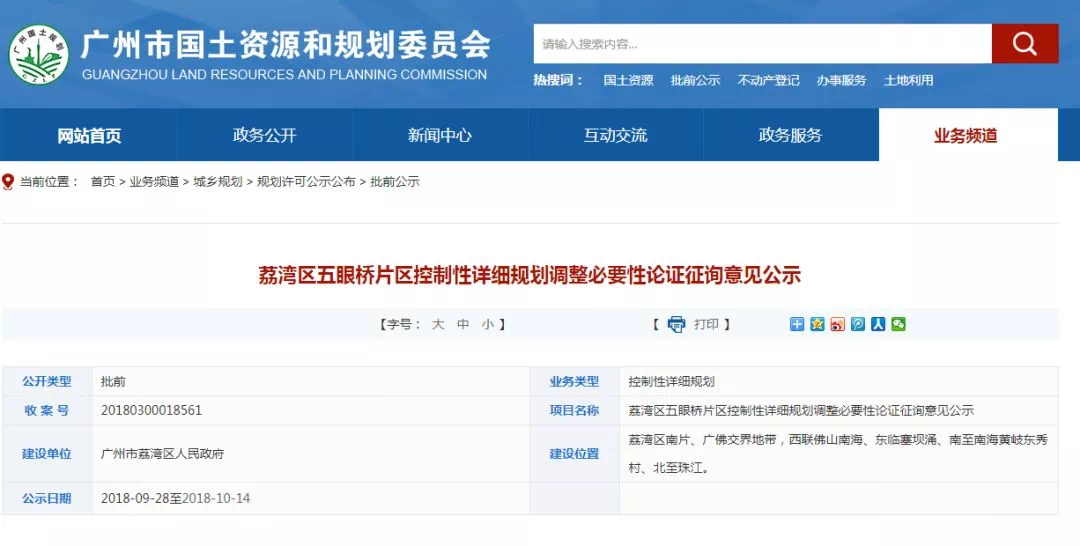Click the Guangzhou Land Resources round logo
1080x546 pixels.
tap(39, 54)
